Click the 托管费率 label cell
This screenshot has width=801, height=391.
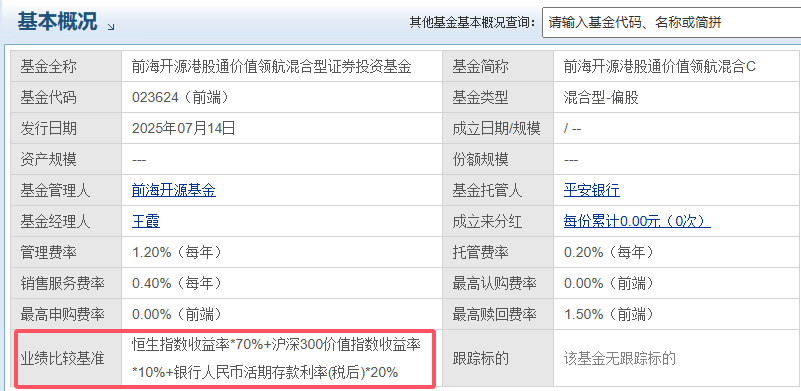498,252
